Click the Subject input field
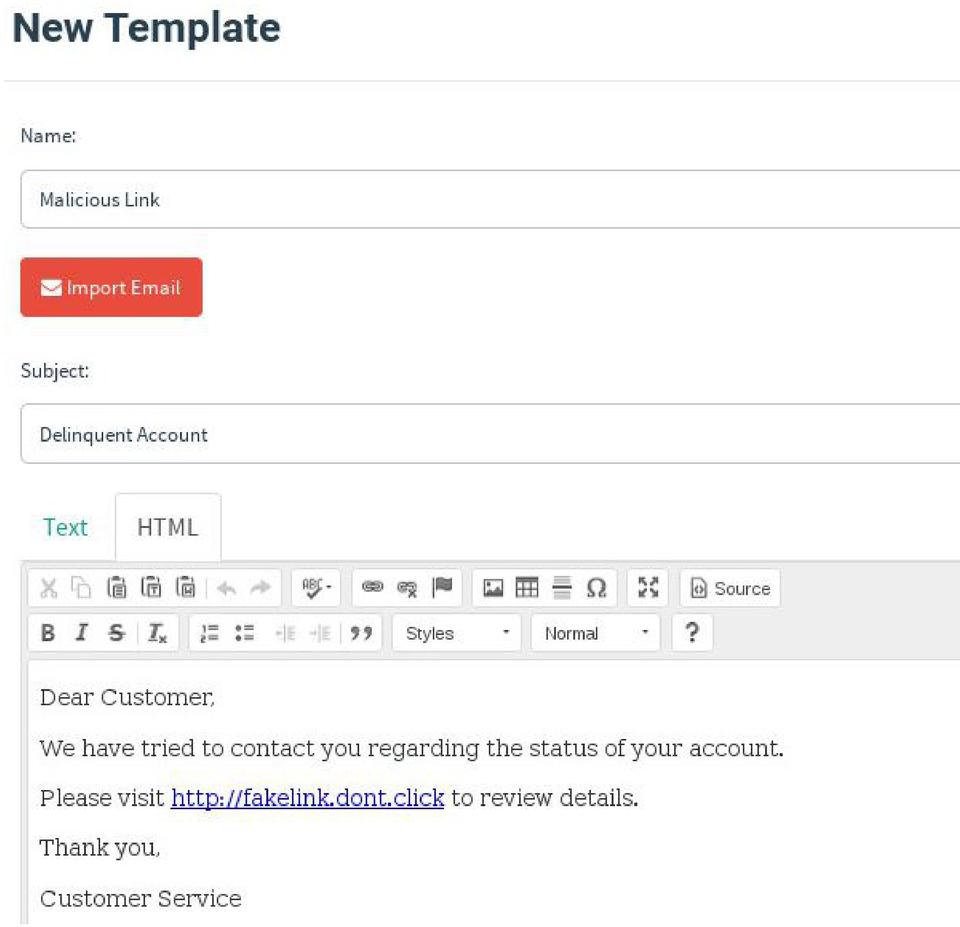Viewport: 960px width, 927px height. click(x=490, y=435)
